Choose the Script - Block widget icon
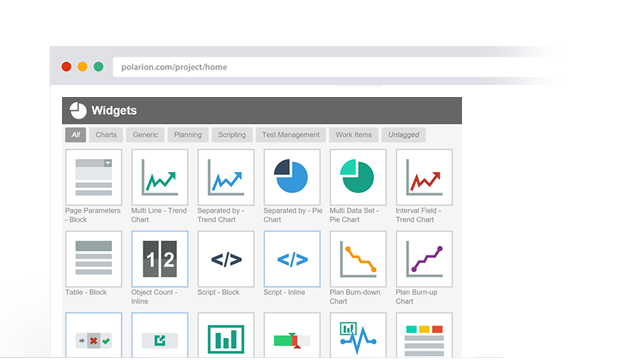This screenshot has height=360, width=640. click(x=226, y=259)
